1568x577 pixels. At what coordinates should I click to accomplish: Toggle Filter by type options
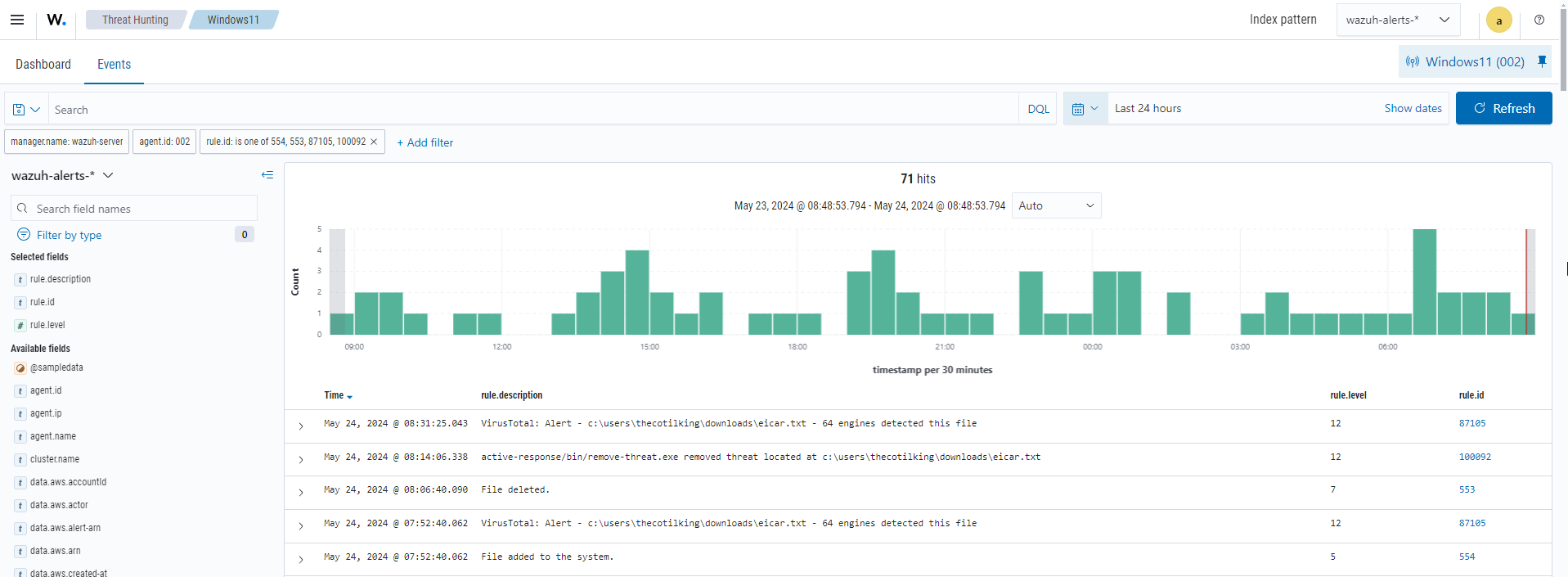pyautogui.click(x=69, y=235)
